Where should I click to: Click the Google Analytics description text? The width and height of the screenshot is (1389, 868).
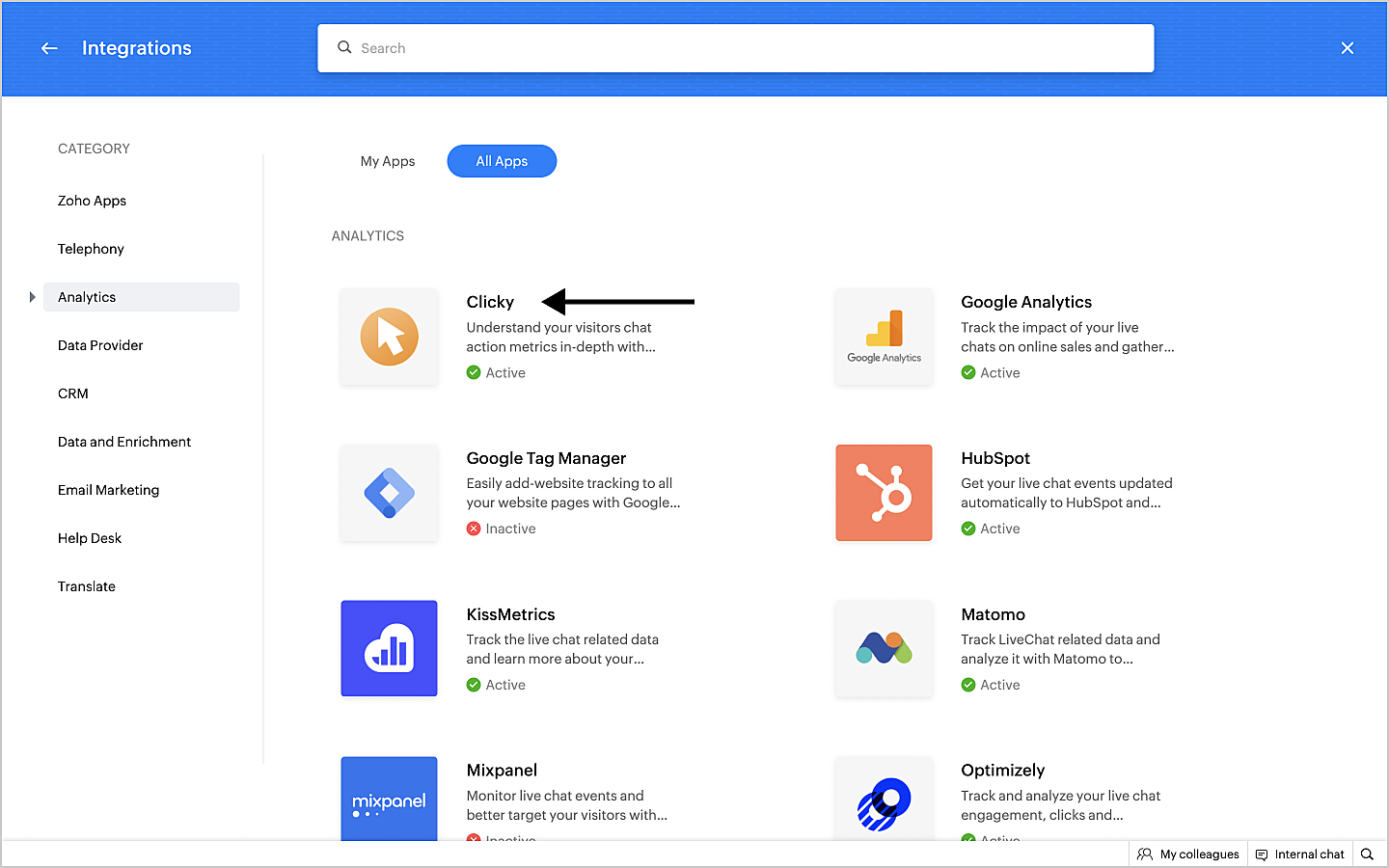(x=1068, y=338)
